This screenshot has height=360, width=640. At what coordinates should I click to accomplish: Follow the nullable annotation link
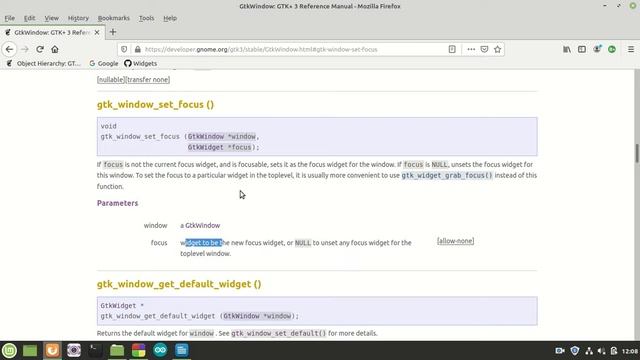point(111,80)
